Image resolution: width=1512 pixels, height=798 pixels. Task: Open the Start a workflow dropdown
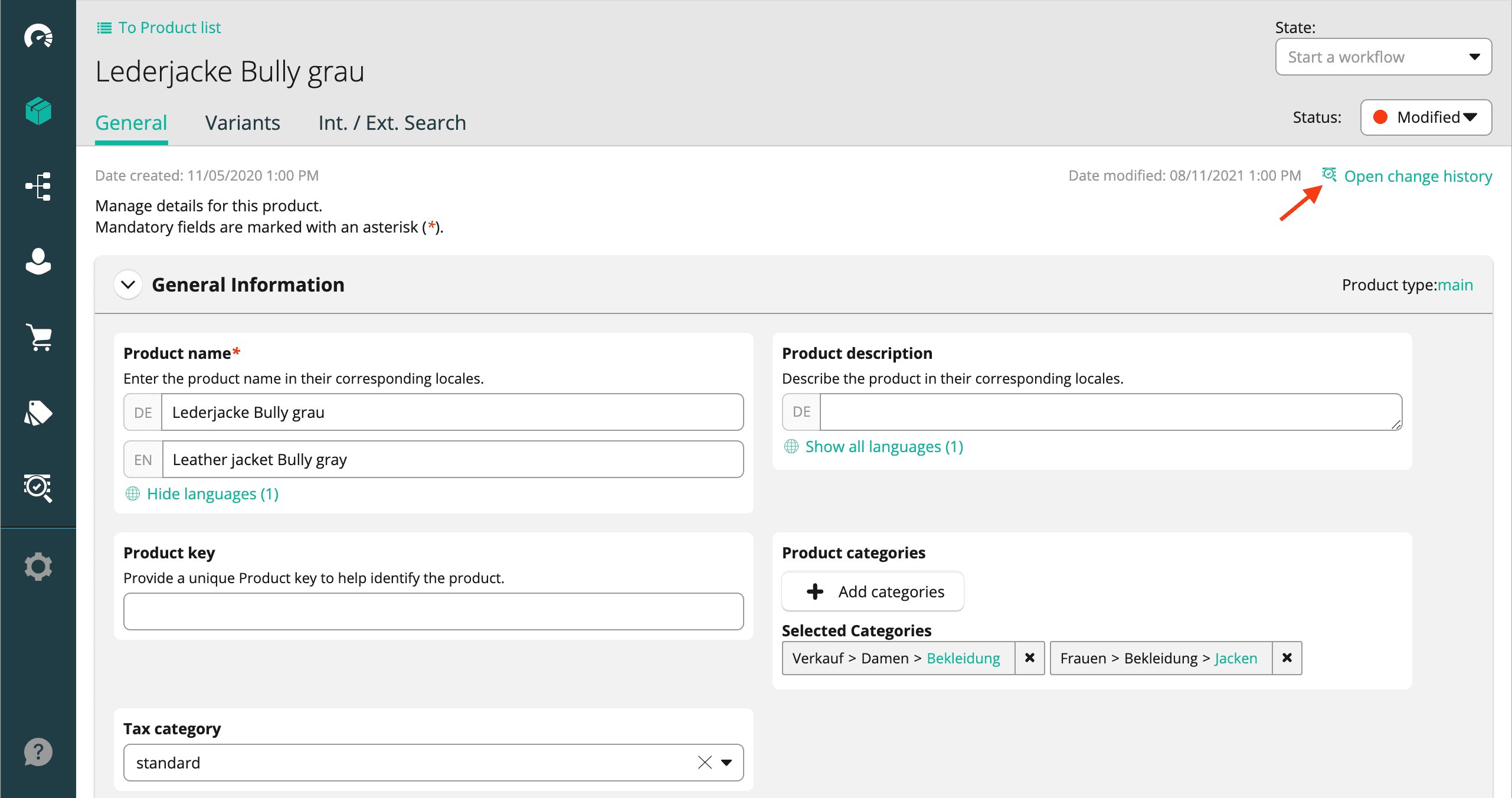1383,57
